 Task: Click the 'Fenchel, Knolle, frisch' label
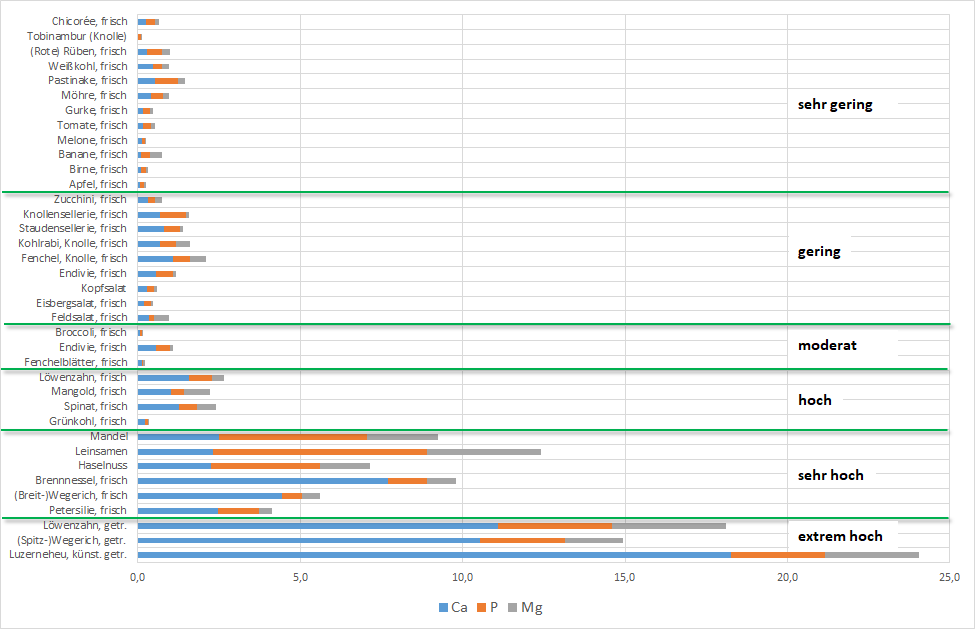74,259
